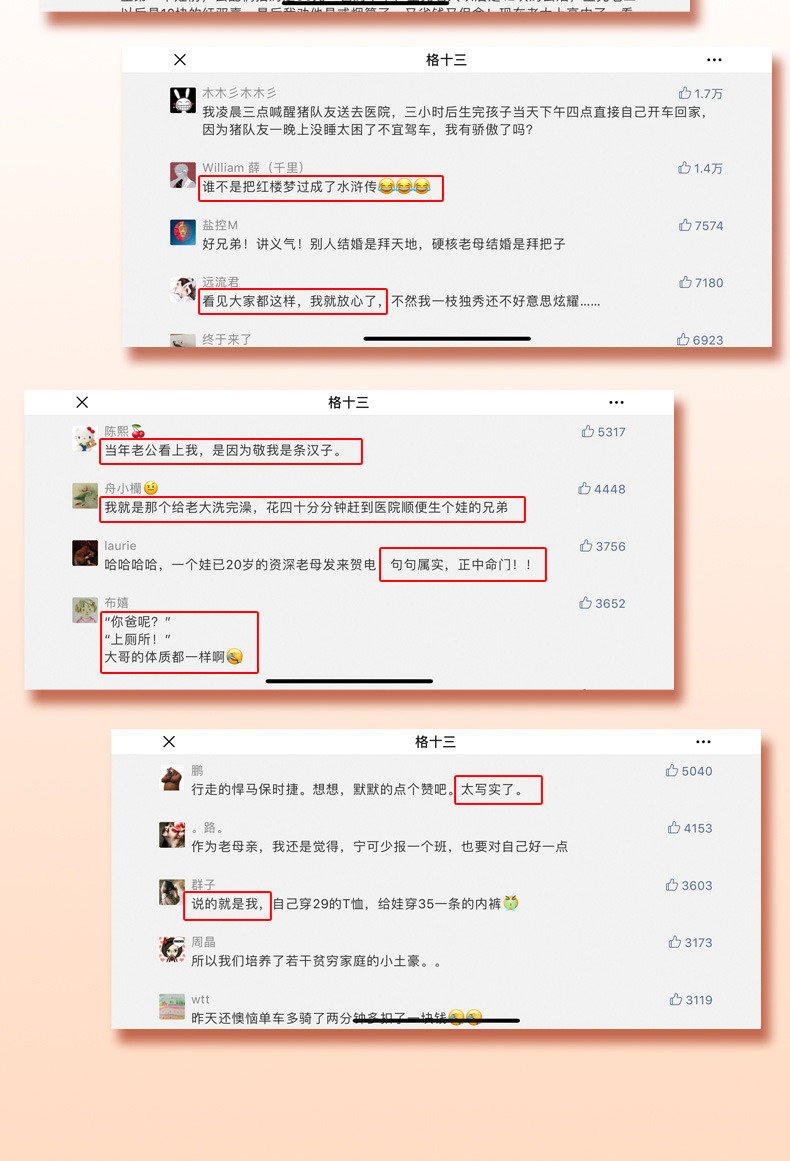The height and width of the screenshot is (1161, 790).
Task: Open username 。路。 profile
Action: point(207,828)
